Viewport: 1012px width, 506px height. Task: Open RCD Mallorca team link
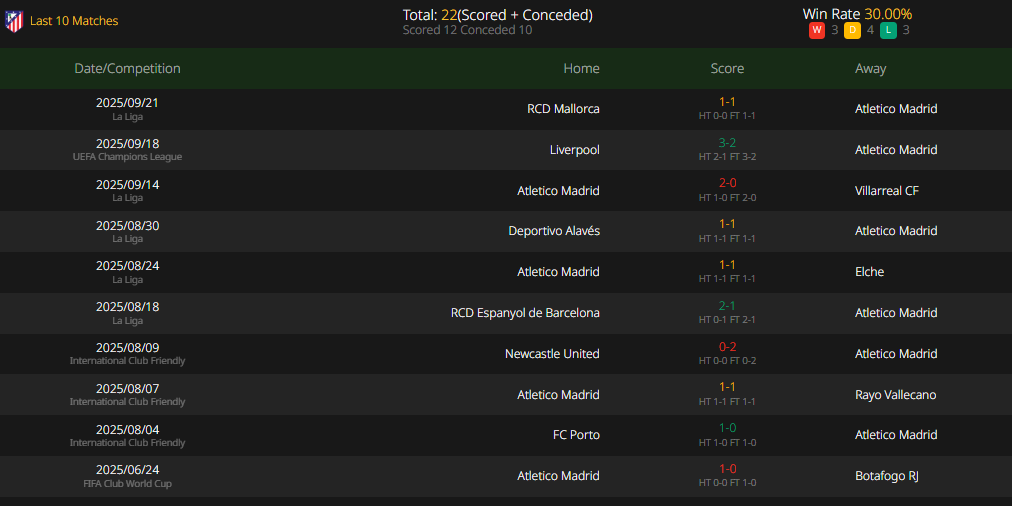click(x=563, y=109)
